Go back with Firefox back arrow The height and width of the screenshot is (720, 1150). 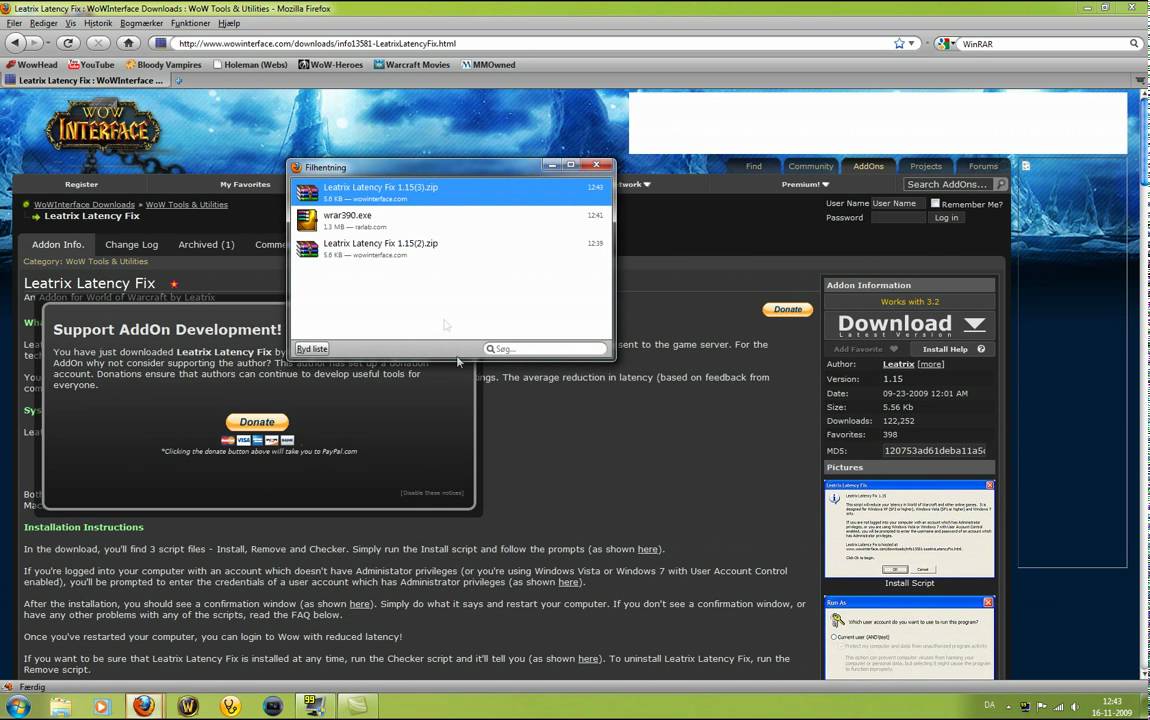coord(15,43)
